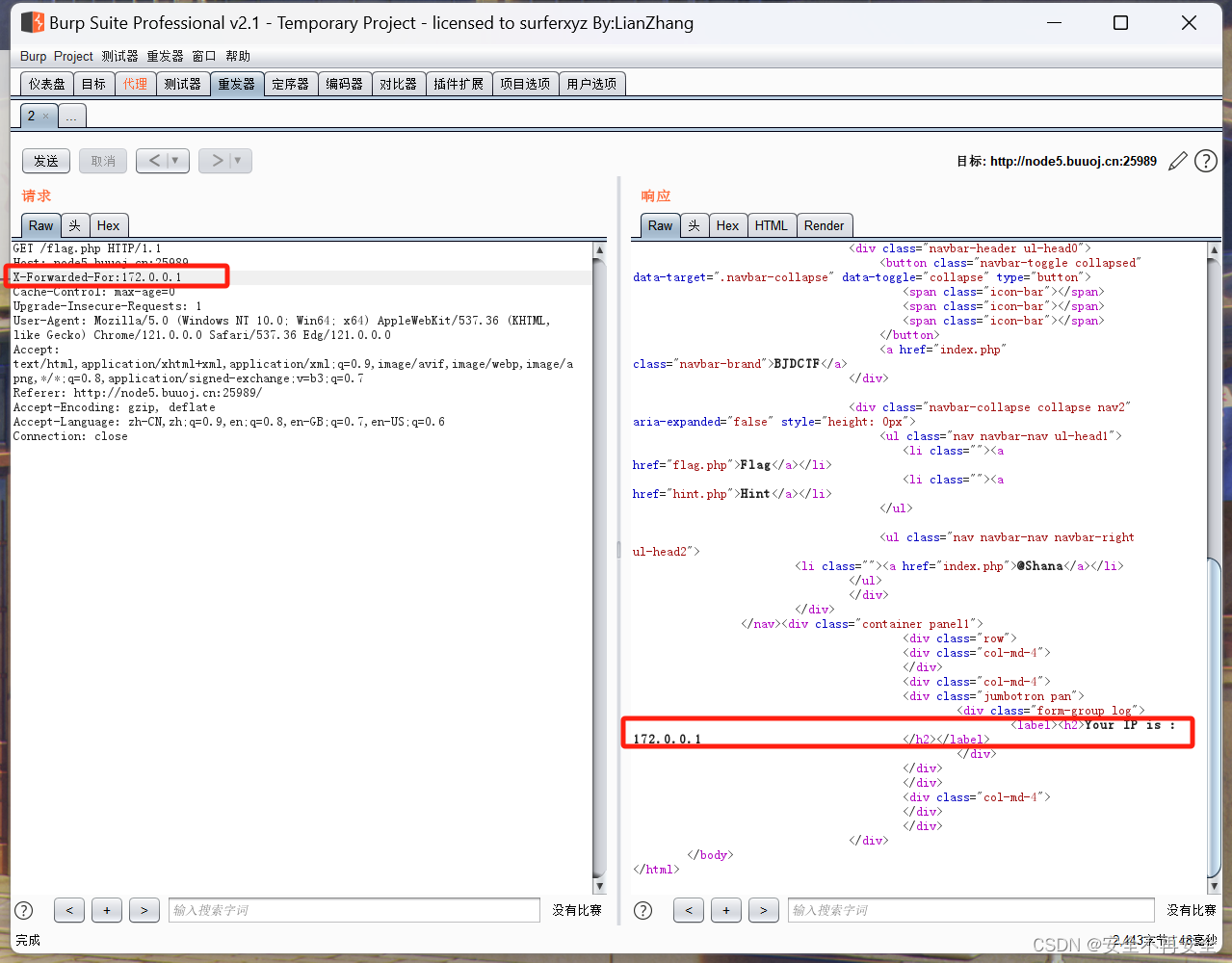This screenshot has height=963, width=1232.
Task: Click the response pane scroll up arrow
Action: [x=1214, y=249]
